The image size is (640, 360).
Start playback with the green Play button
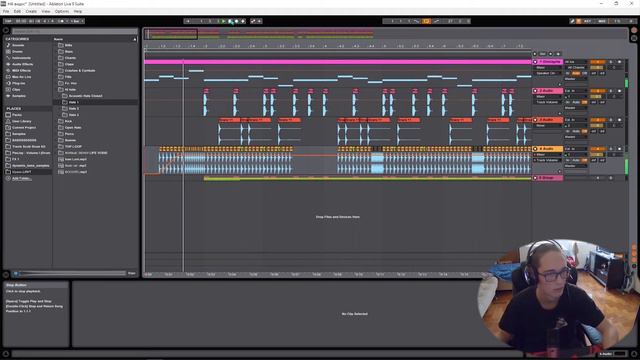point(223,21)
